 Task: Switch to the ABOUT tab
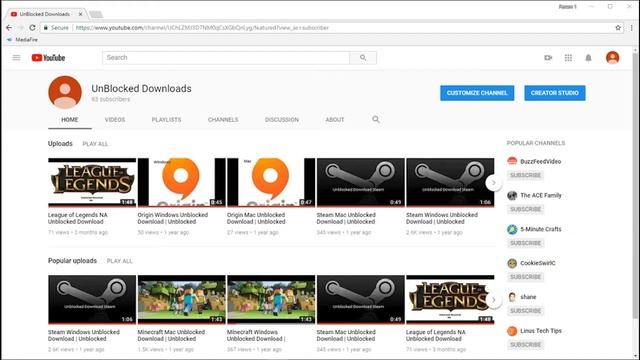coord(335,120)
